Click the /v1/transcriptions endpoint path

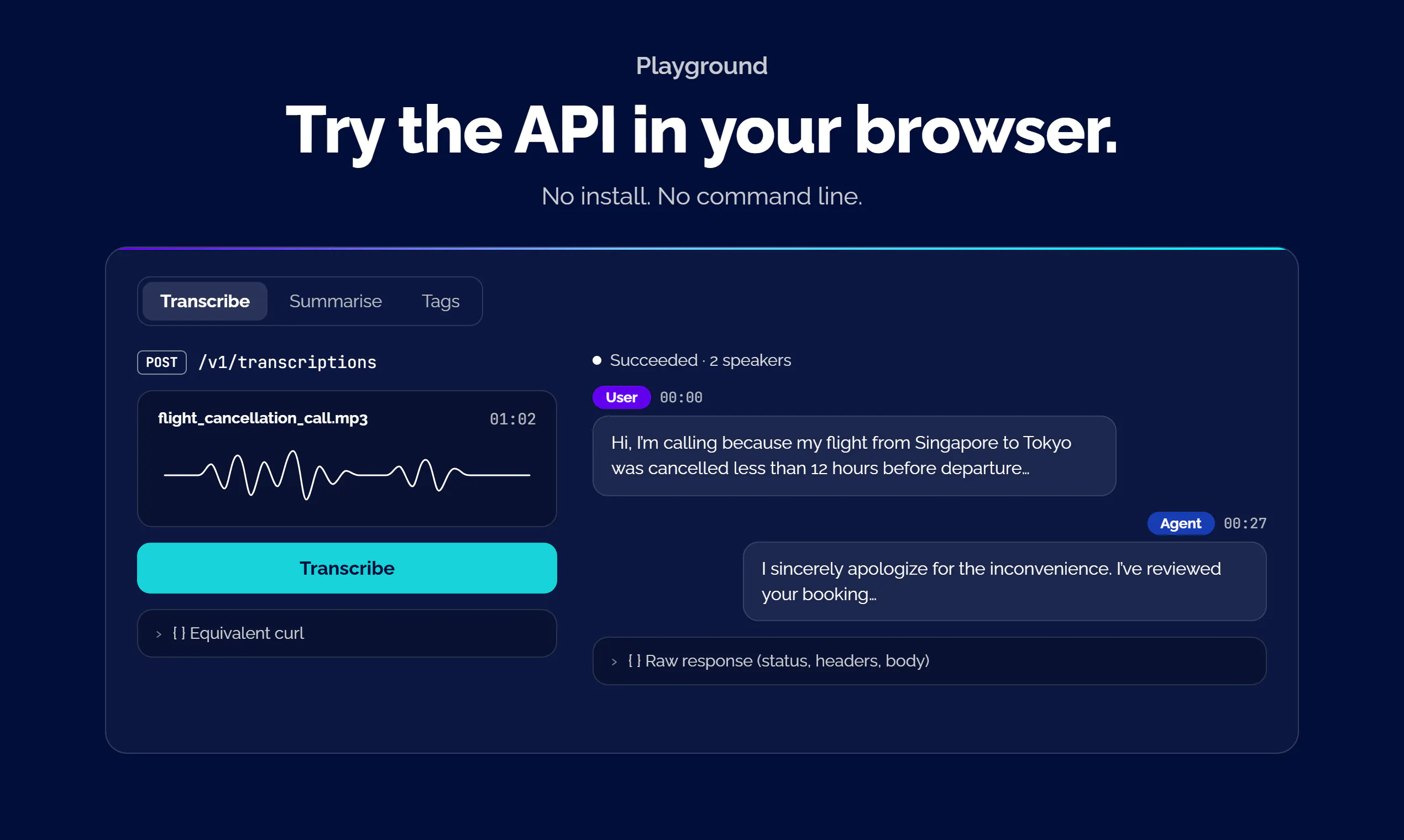click(x=287, y=363)
